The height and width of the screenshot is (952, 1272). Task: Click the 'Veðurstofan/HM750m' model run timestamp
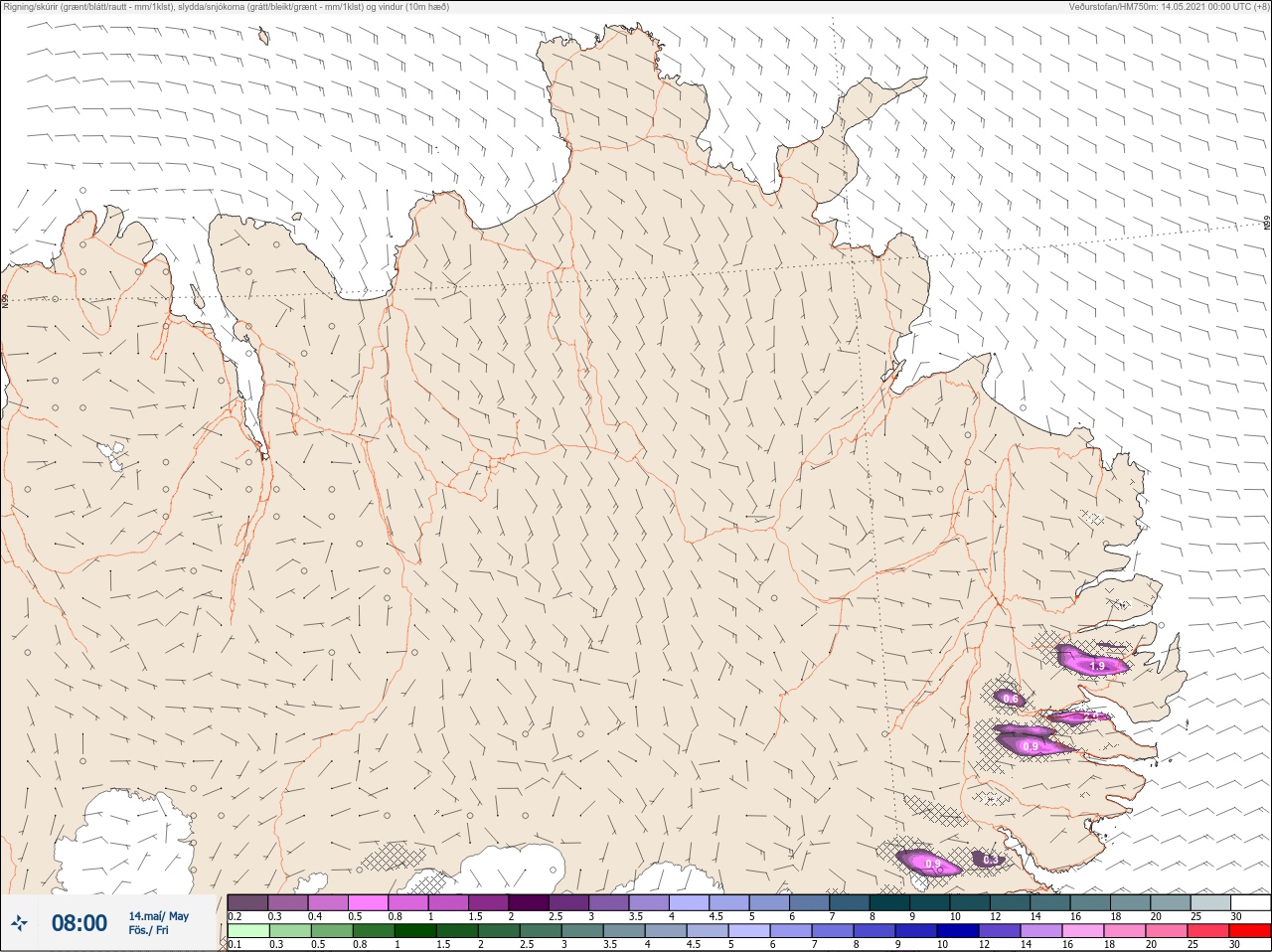click(x=1169, y=7)
